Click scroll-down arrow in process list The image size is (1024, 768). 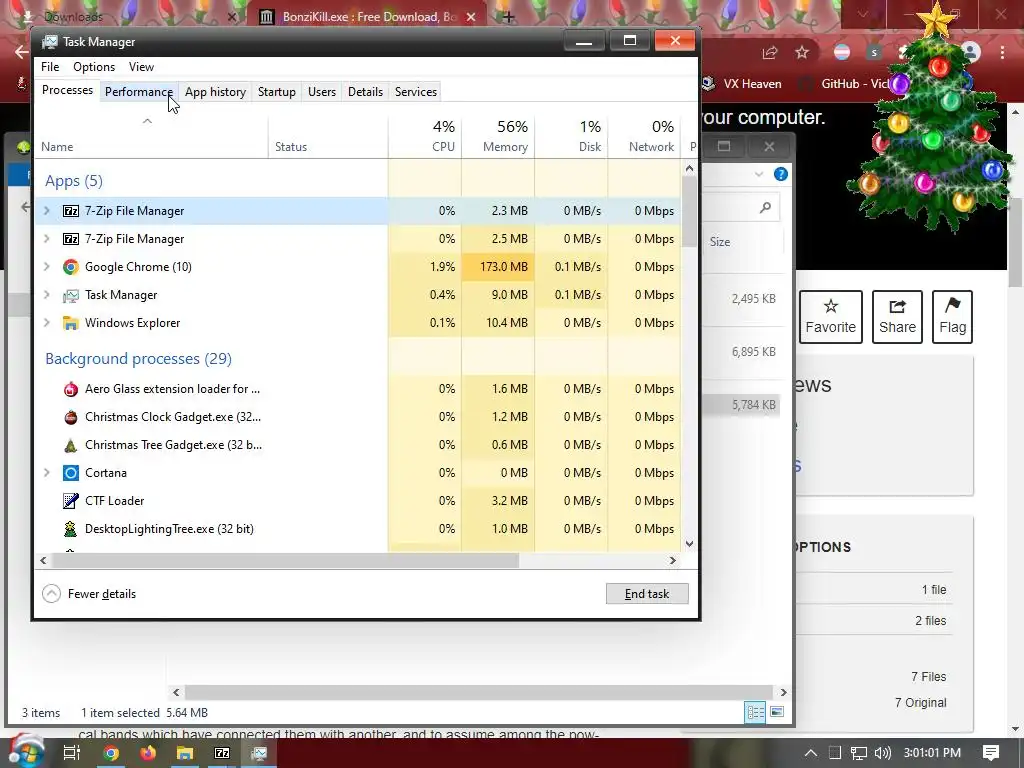(x=689, y=543)
